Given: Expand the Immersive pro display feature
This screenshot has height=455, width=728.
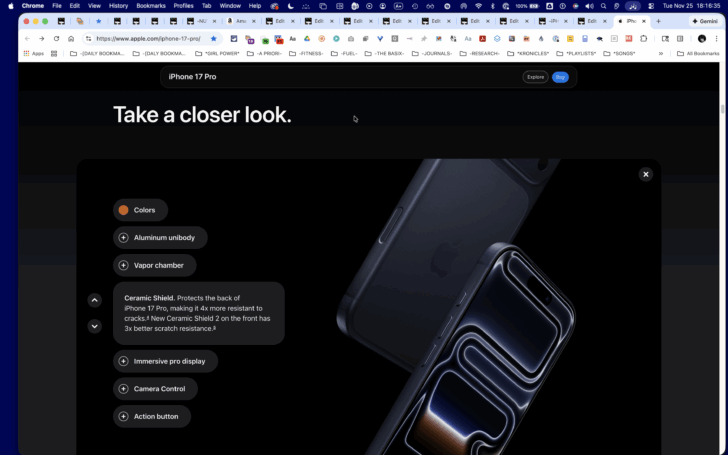Looking at the screenshot, I should [x=165, y=361].
